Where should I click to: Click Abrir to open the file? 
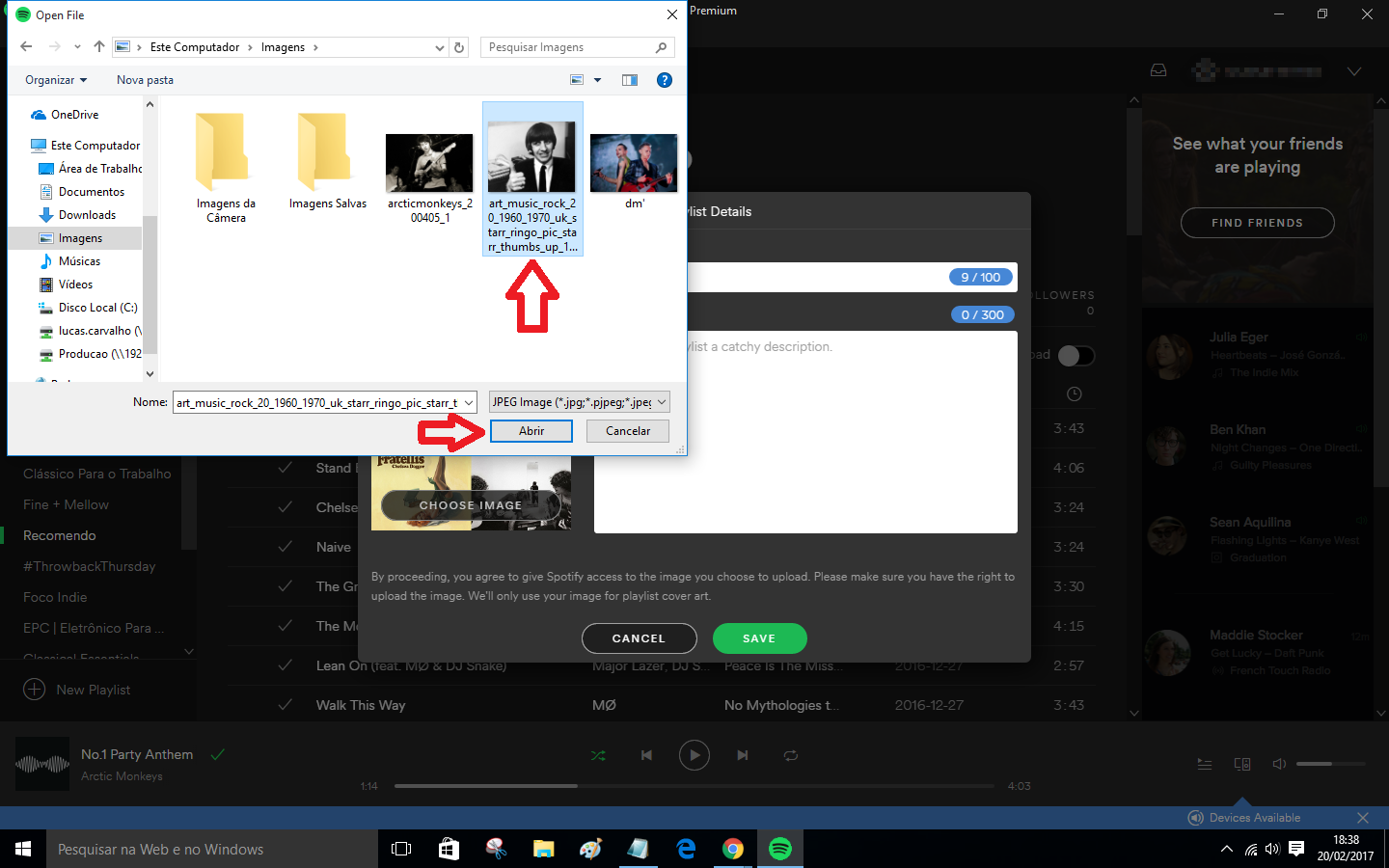pyautogui.click(x=531, y=431)
